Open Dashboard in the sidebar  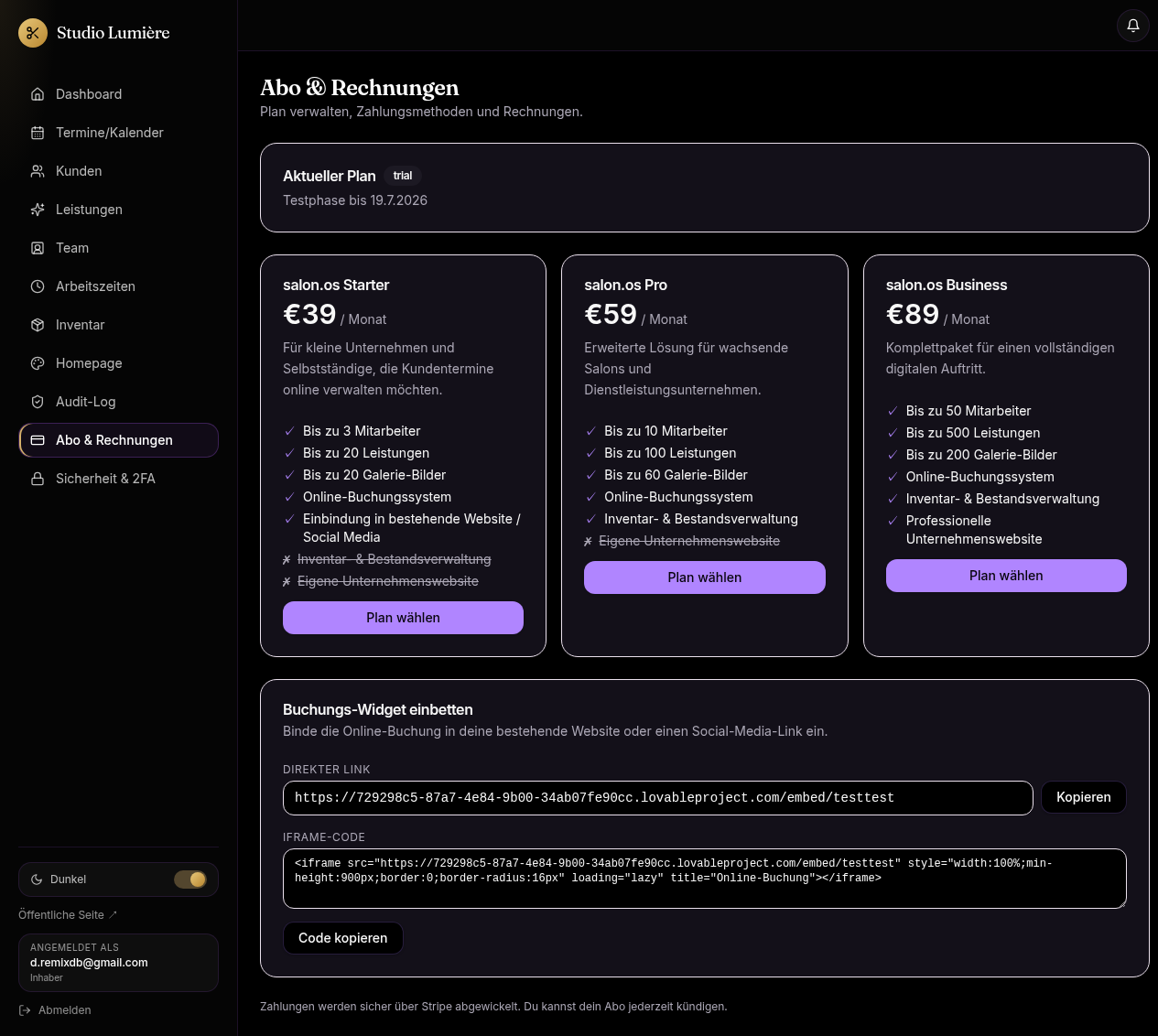tap(118, 94)
